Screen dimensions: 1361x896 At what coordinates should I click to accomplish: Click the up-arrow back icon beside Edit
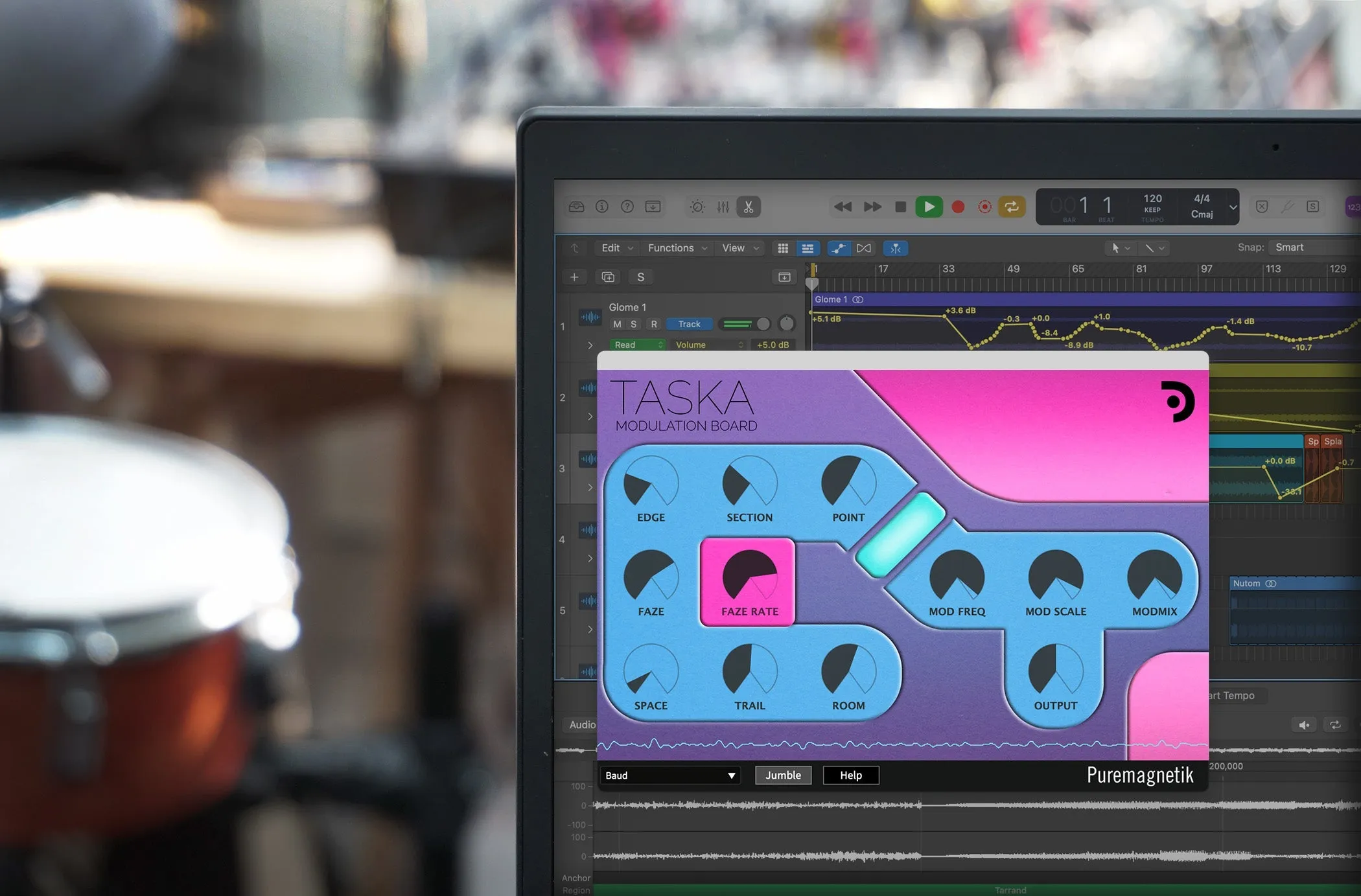coord(575,248)
